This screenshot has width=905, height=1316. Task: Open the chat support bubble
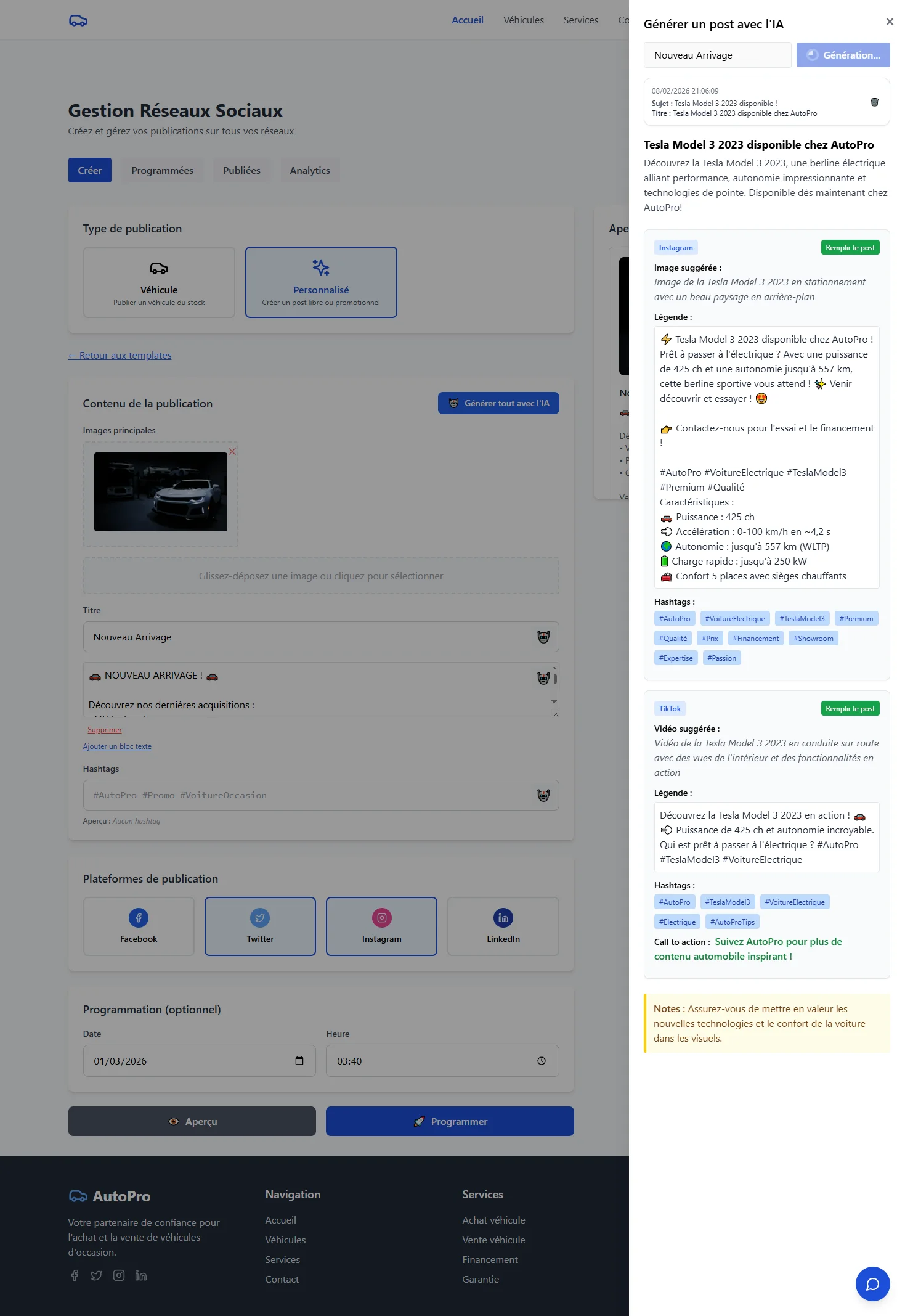point(872,1284)
